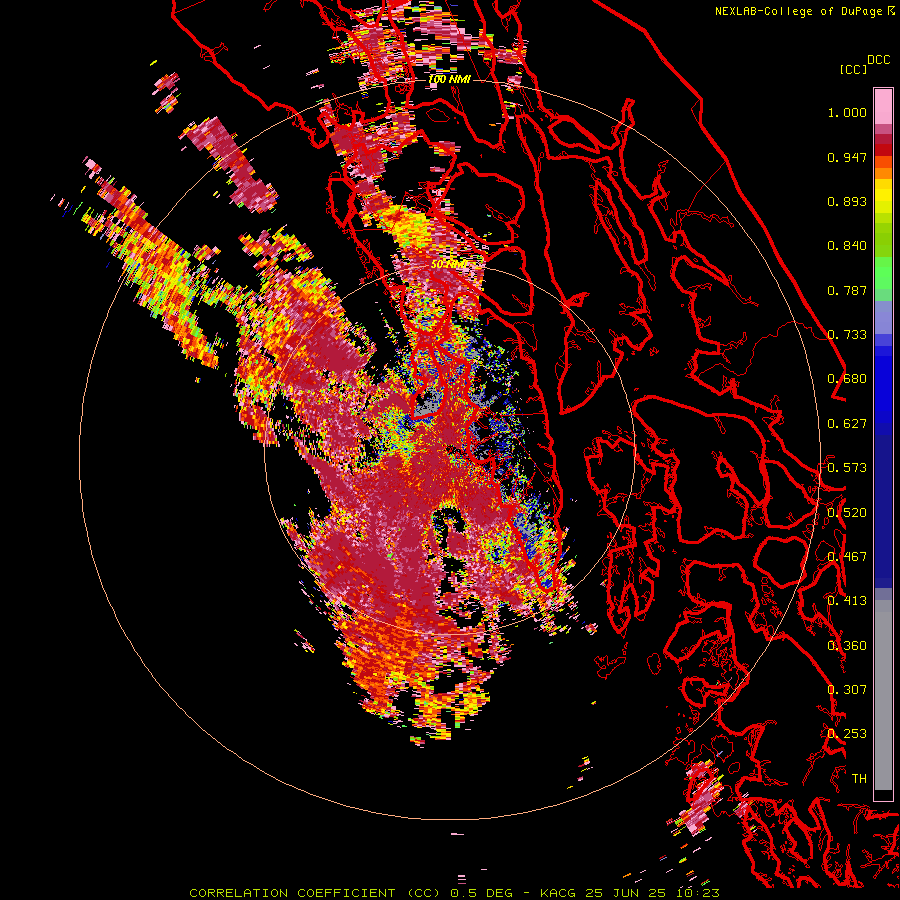Select the 0.573 scale value
Screen dimensions: 900x900
pyautogui.click(x=847, y=468)
